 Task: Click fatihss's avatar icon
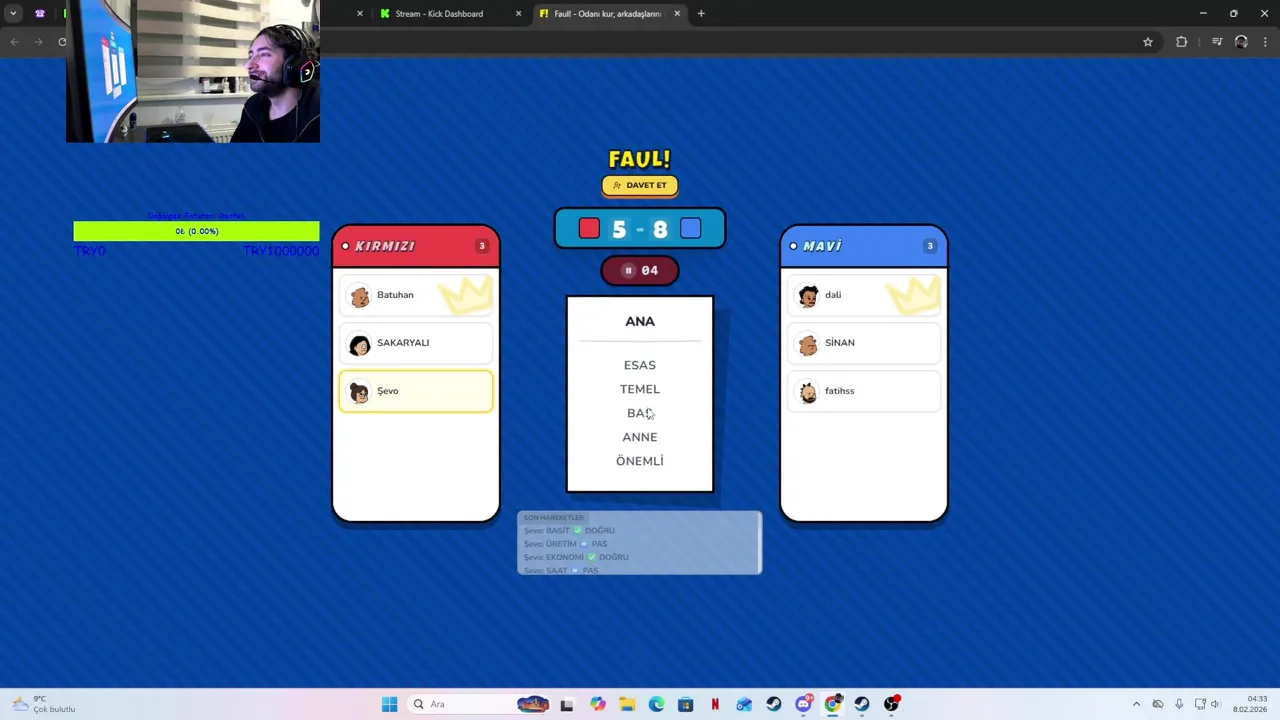coord(808,392)
